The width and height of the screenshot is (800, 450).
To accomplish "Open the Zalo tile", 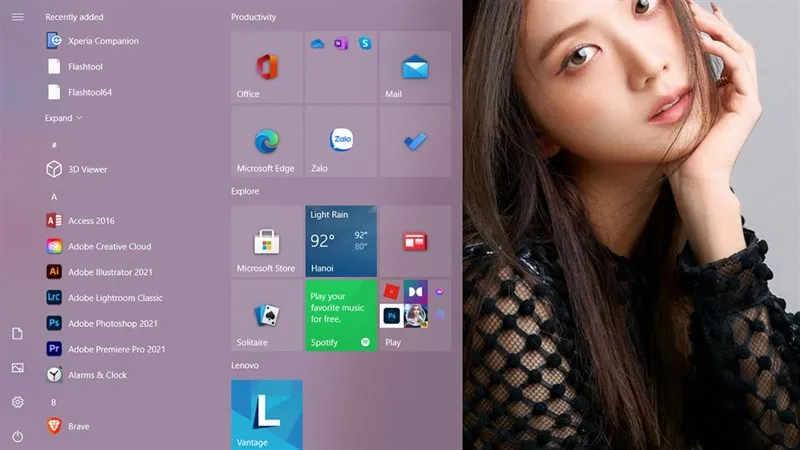I will pyautogui.click(x=341, y=142).
